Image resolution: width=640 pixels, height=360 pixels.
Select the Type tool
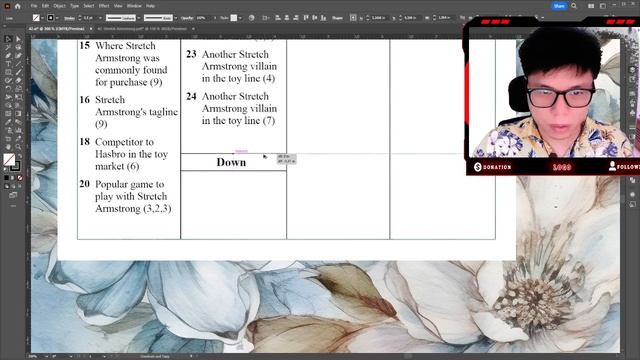point(8,64)
